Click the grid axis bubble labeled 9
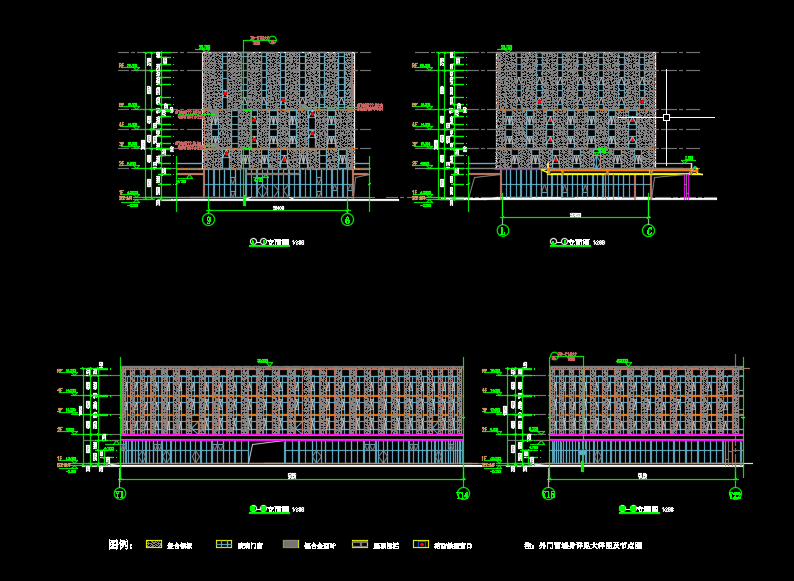The image size is (794, 581). (x=208, y=220)
